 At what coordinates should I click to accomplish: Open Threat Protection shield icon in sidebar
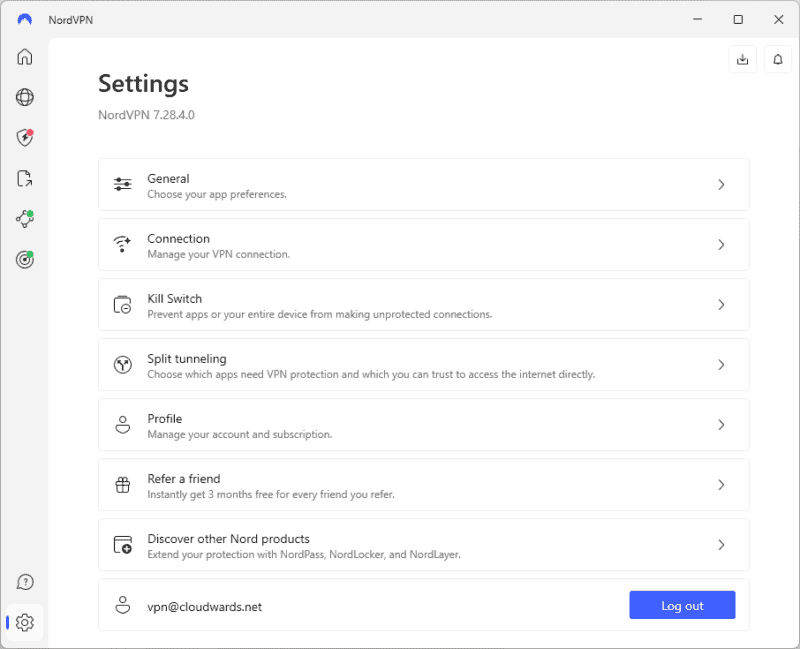click(24, 137)
